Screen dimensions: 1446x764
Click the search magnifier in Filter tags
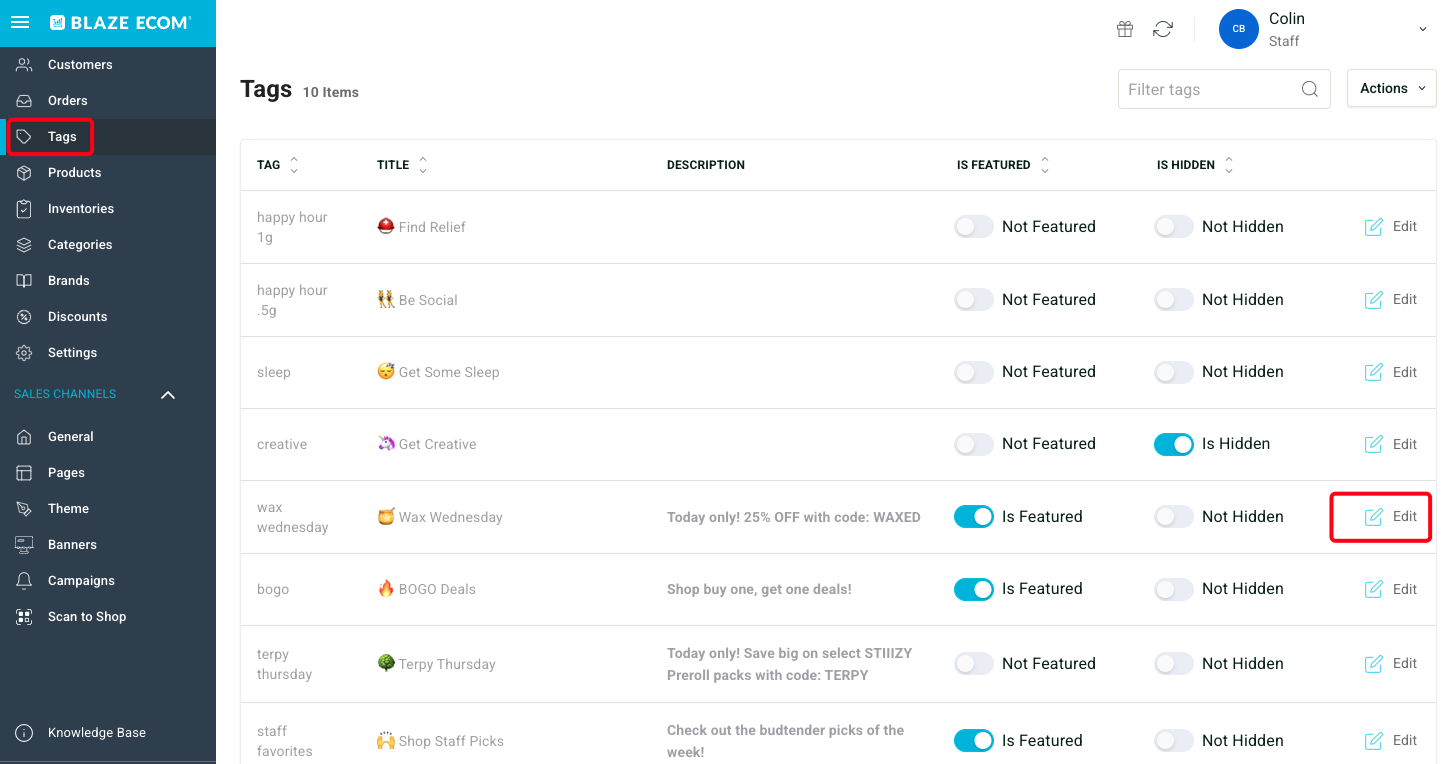point(1310,89)
